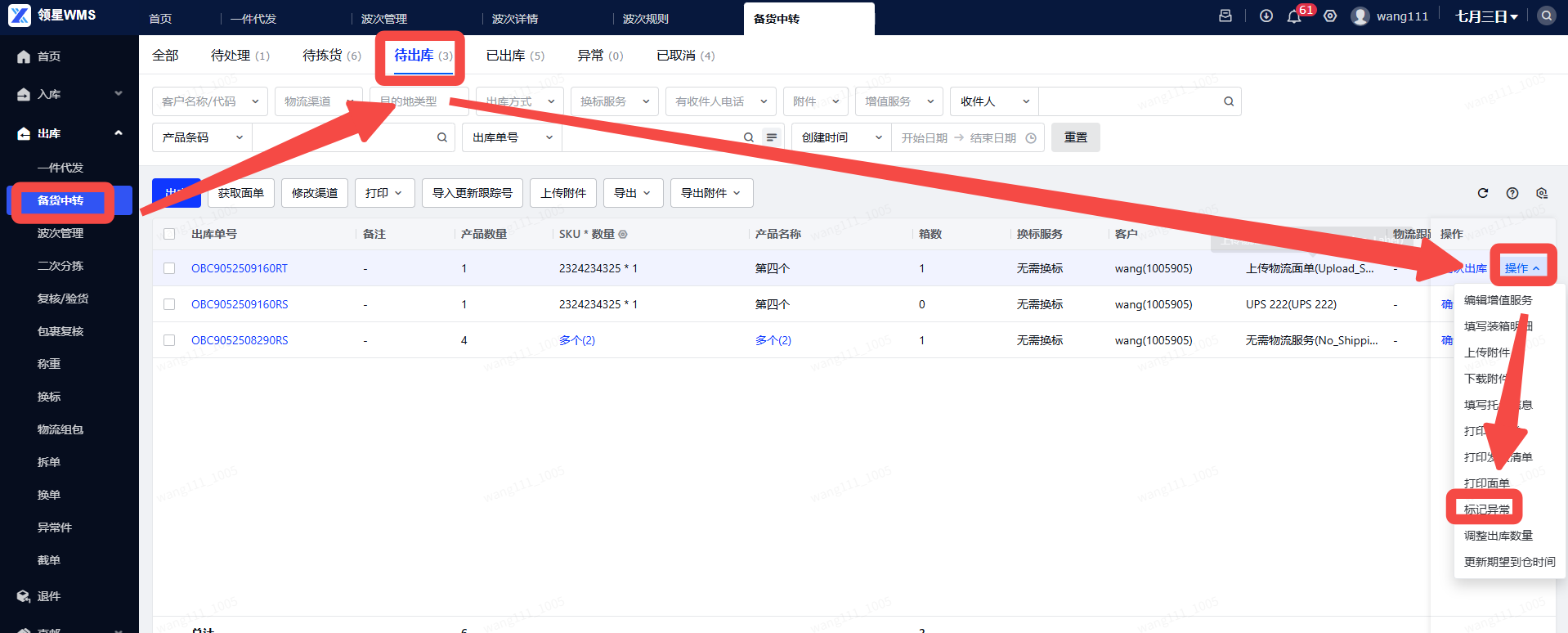
Task: Open the 有收件人电话 filter dropdown
Action: (x=721, y=101)
